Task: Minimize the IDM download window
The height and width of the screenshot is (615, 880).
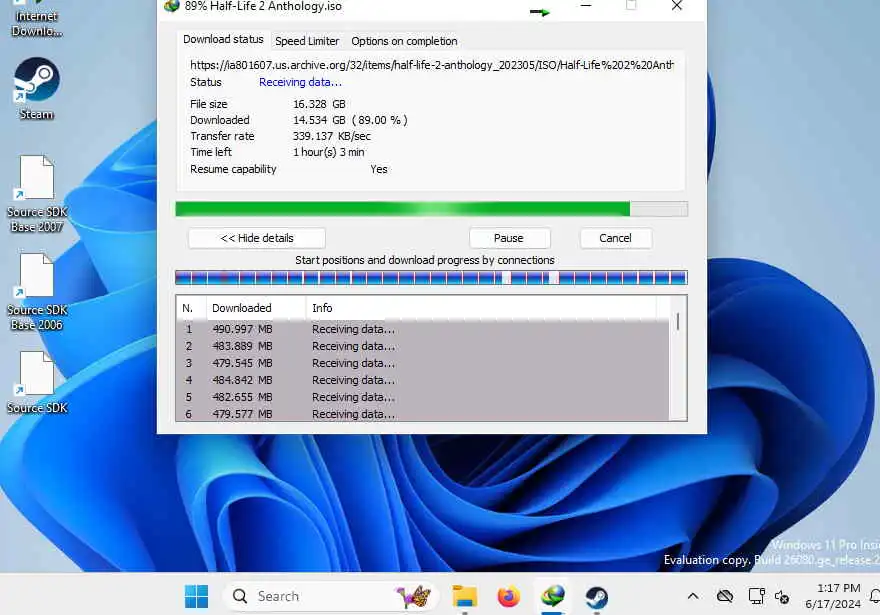Action: pyautogui.click(x=586, y=6)
